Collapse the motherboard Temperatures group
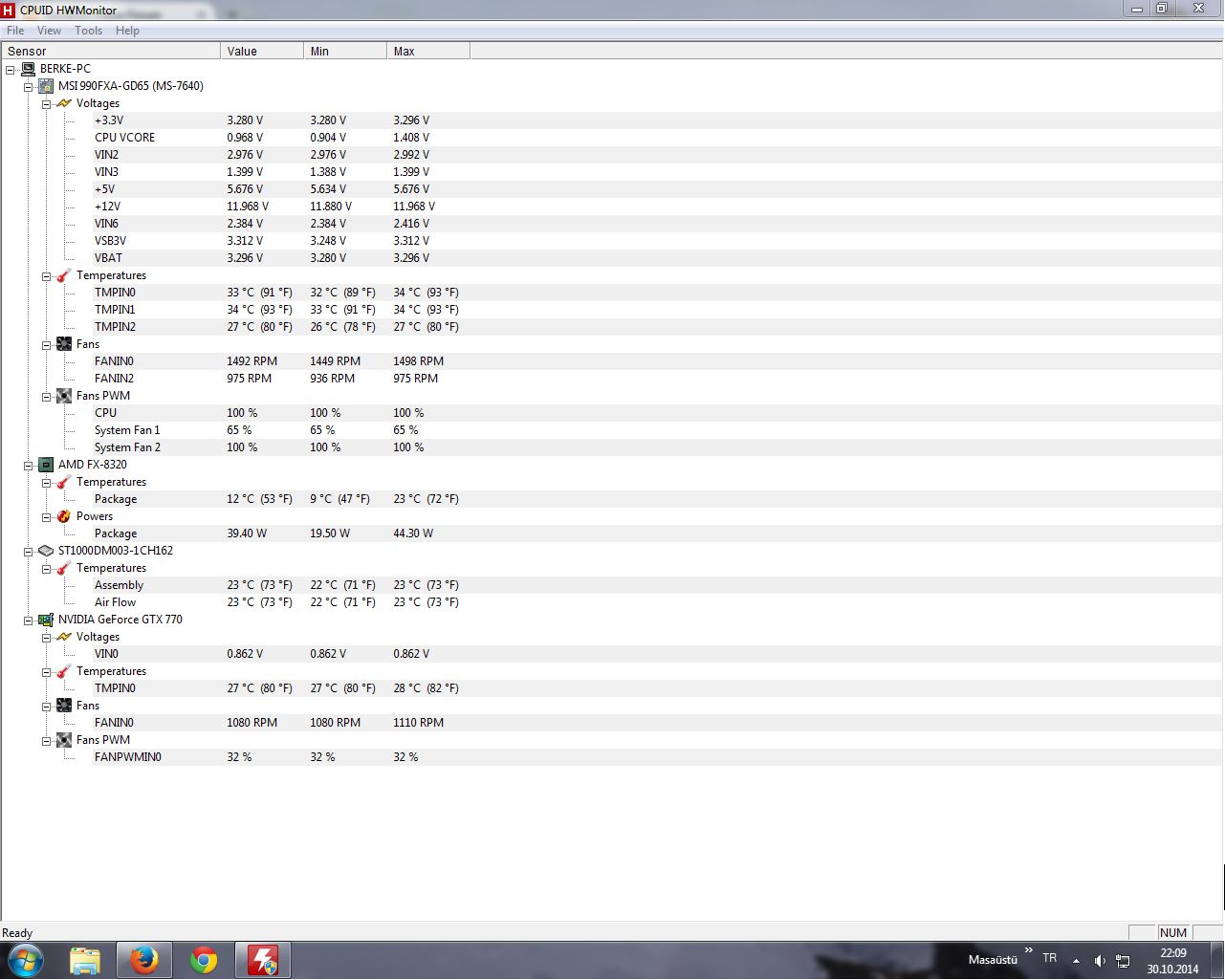 46,275
